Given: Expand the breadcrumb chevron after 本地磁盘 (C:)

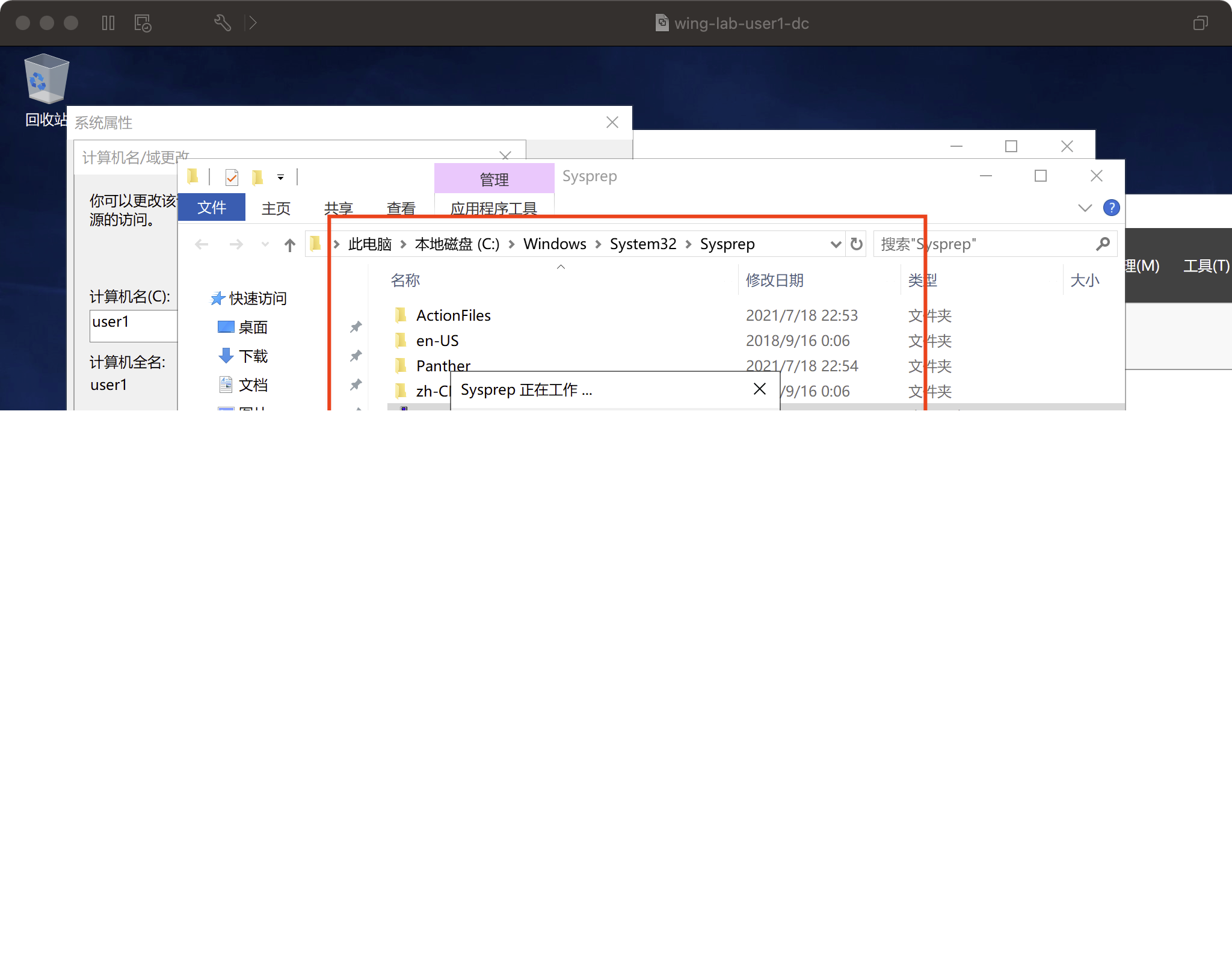Looking at the screenshot, I should (x=511, y=244).
